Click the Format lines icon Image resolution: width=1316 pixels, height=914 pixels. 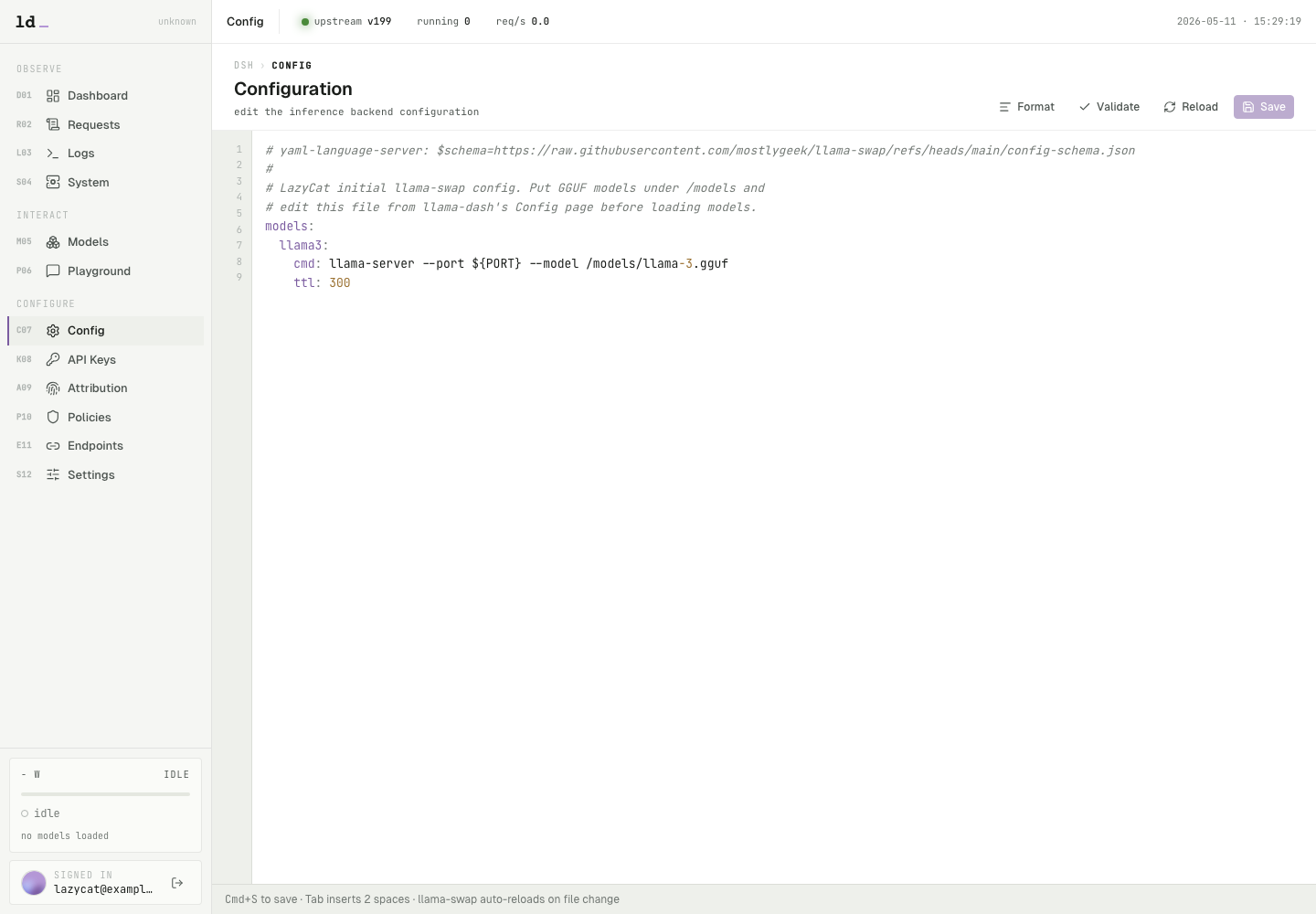1005,107
